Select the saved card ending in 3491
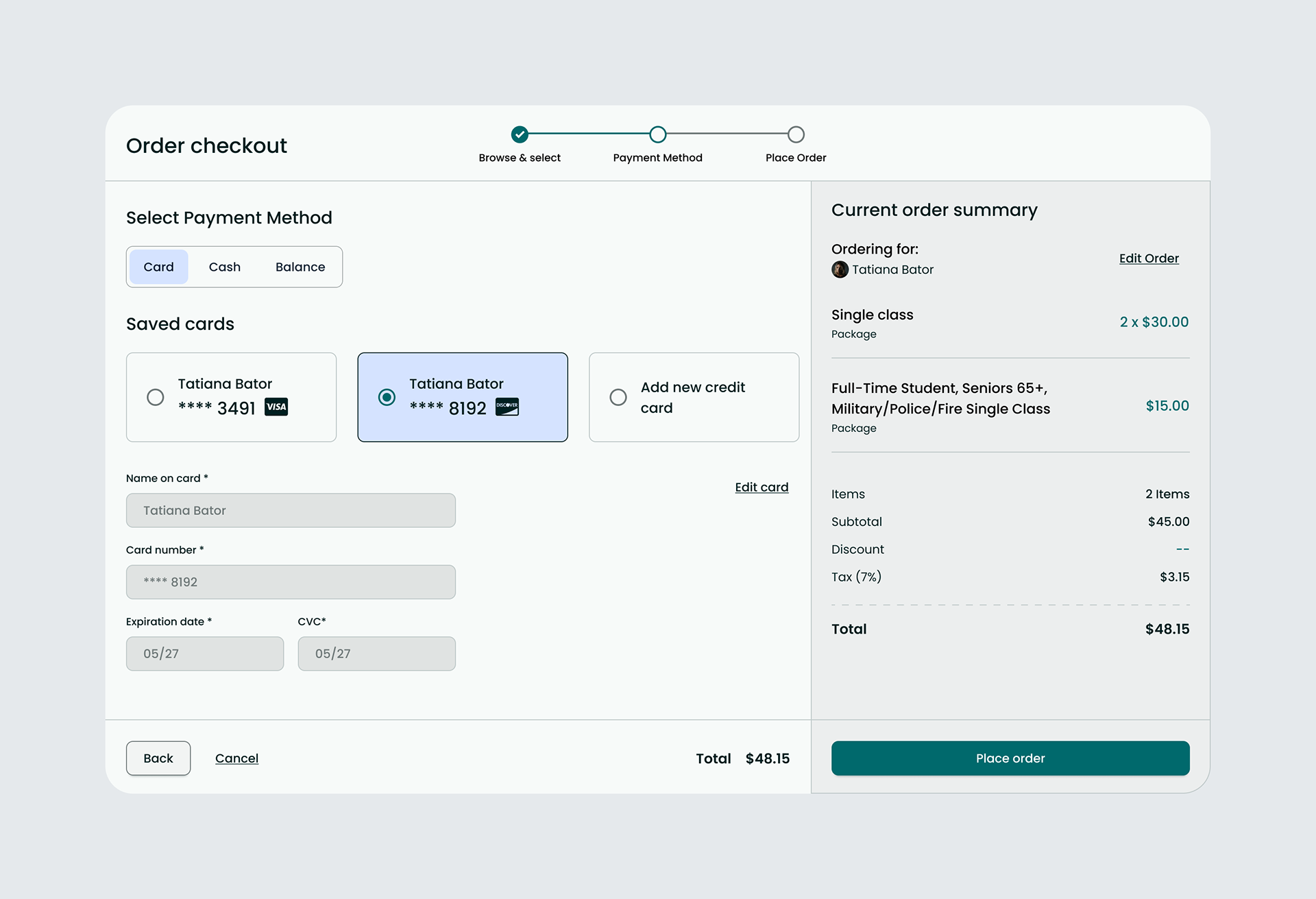The image size is (1316, 899). 156,397
